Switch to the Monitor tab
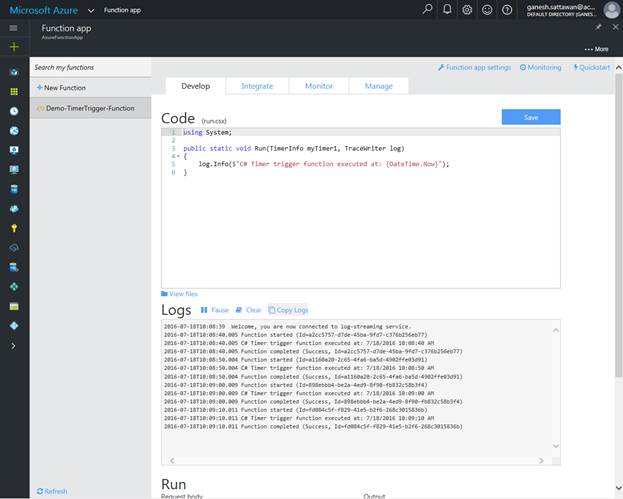The height and width of the screenshot is (499, 623). (x=318, y=86)
